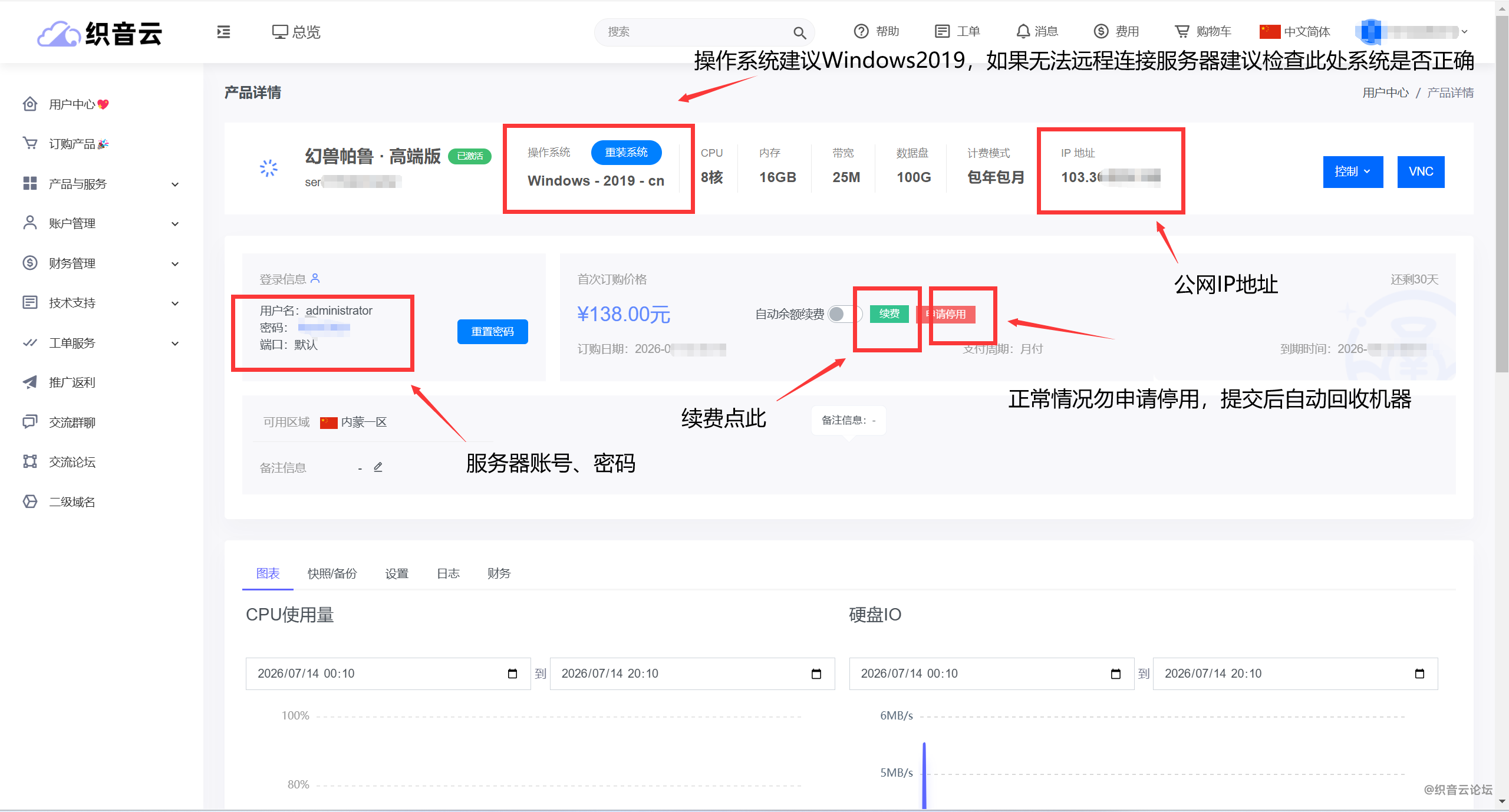The height and width of the screenshot is (812, 1509).
Task: Click the 财务管理 dollar icon
Action: (30, 263)
